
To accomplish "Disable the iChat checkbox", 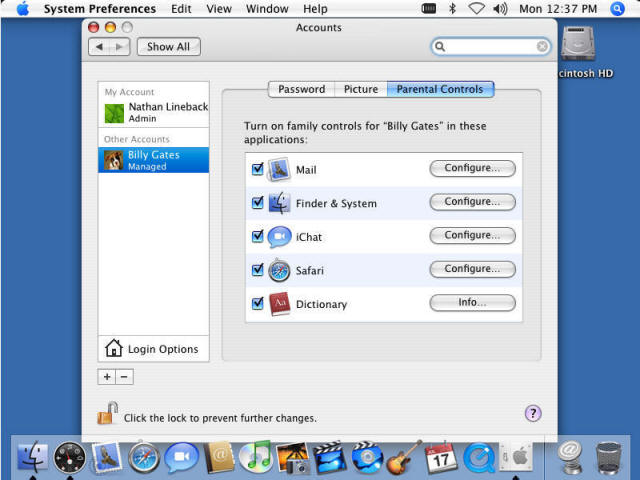I will 258,237.
